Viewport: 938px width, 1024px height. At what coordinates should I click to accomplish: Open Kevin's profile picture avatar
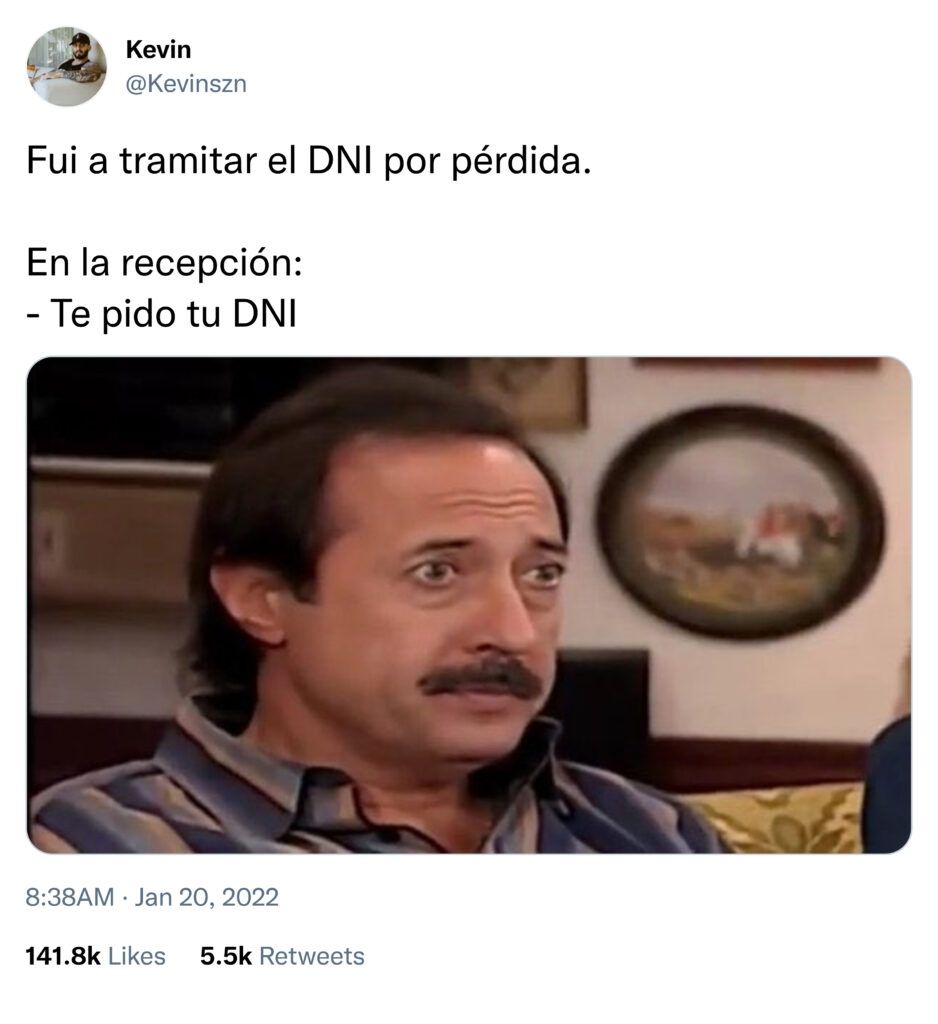66,66
